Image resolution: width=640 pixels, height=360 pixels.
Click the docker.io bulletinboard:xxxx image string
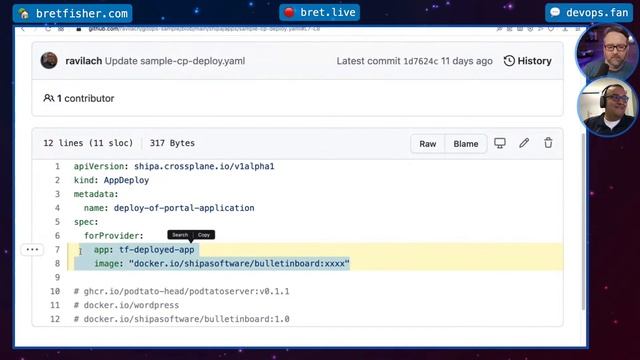tap(239, 263)
